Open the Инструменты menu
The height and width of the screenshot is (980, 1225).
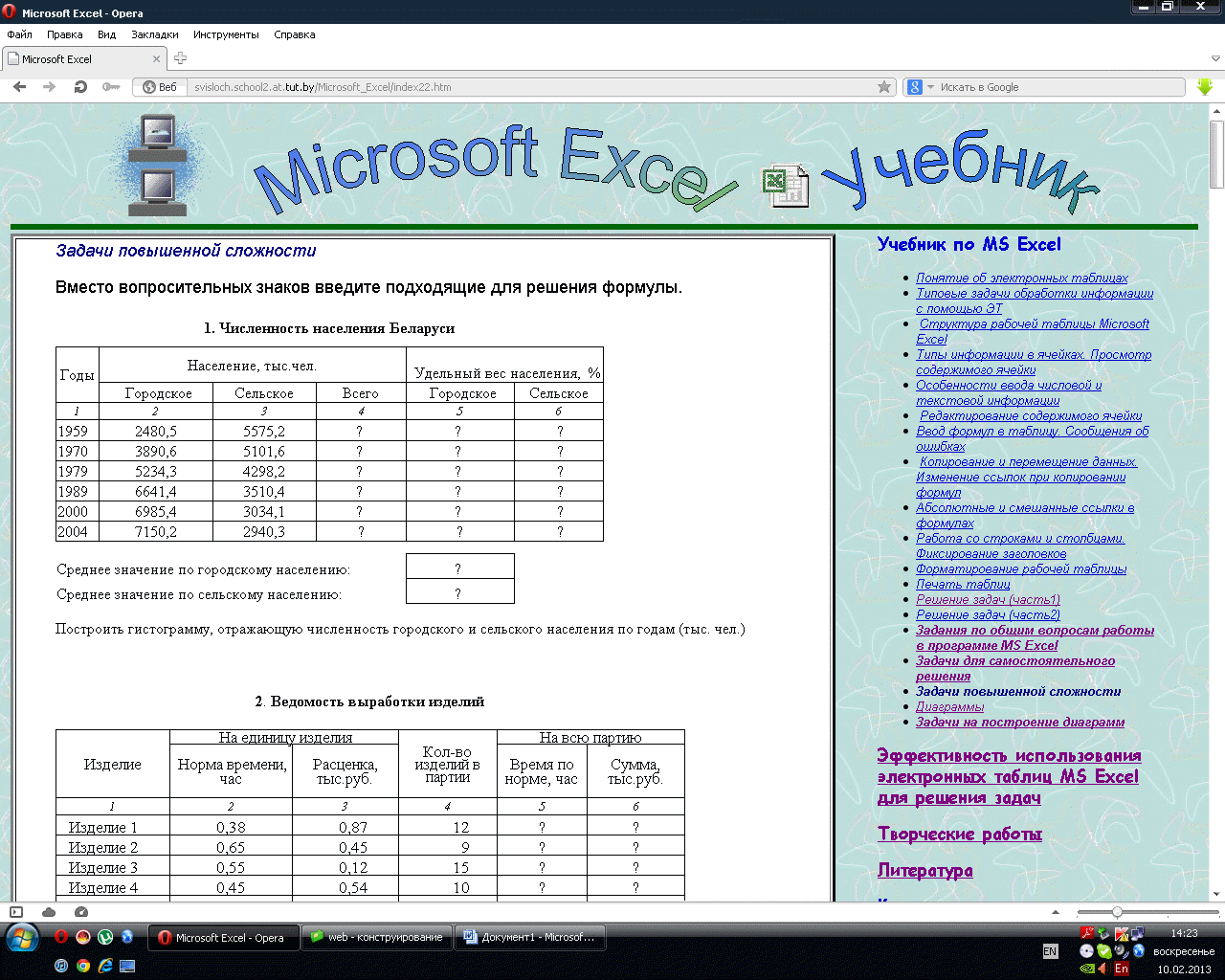coord(226,34)
